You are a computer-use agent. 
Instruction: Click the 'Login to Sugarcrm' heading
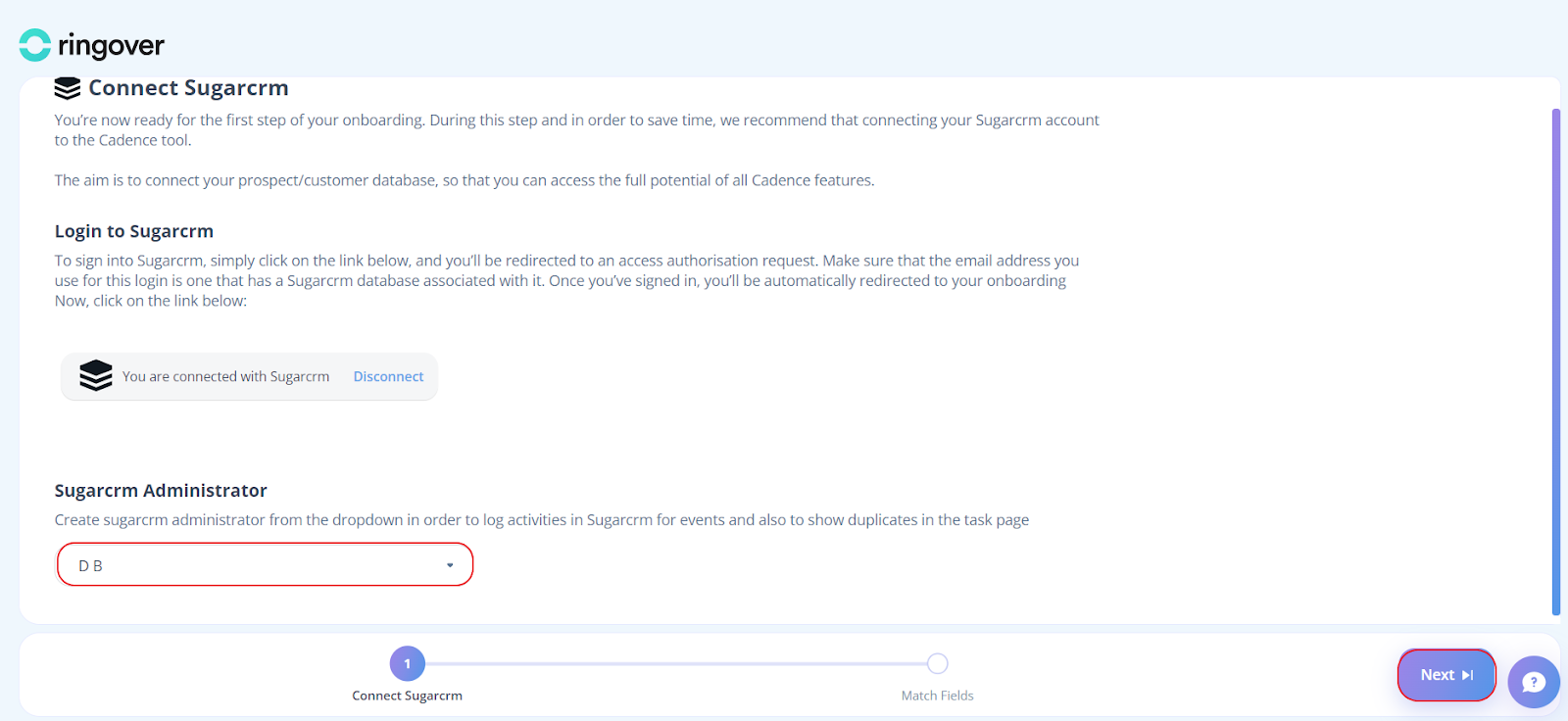[x=134, y=231]
